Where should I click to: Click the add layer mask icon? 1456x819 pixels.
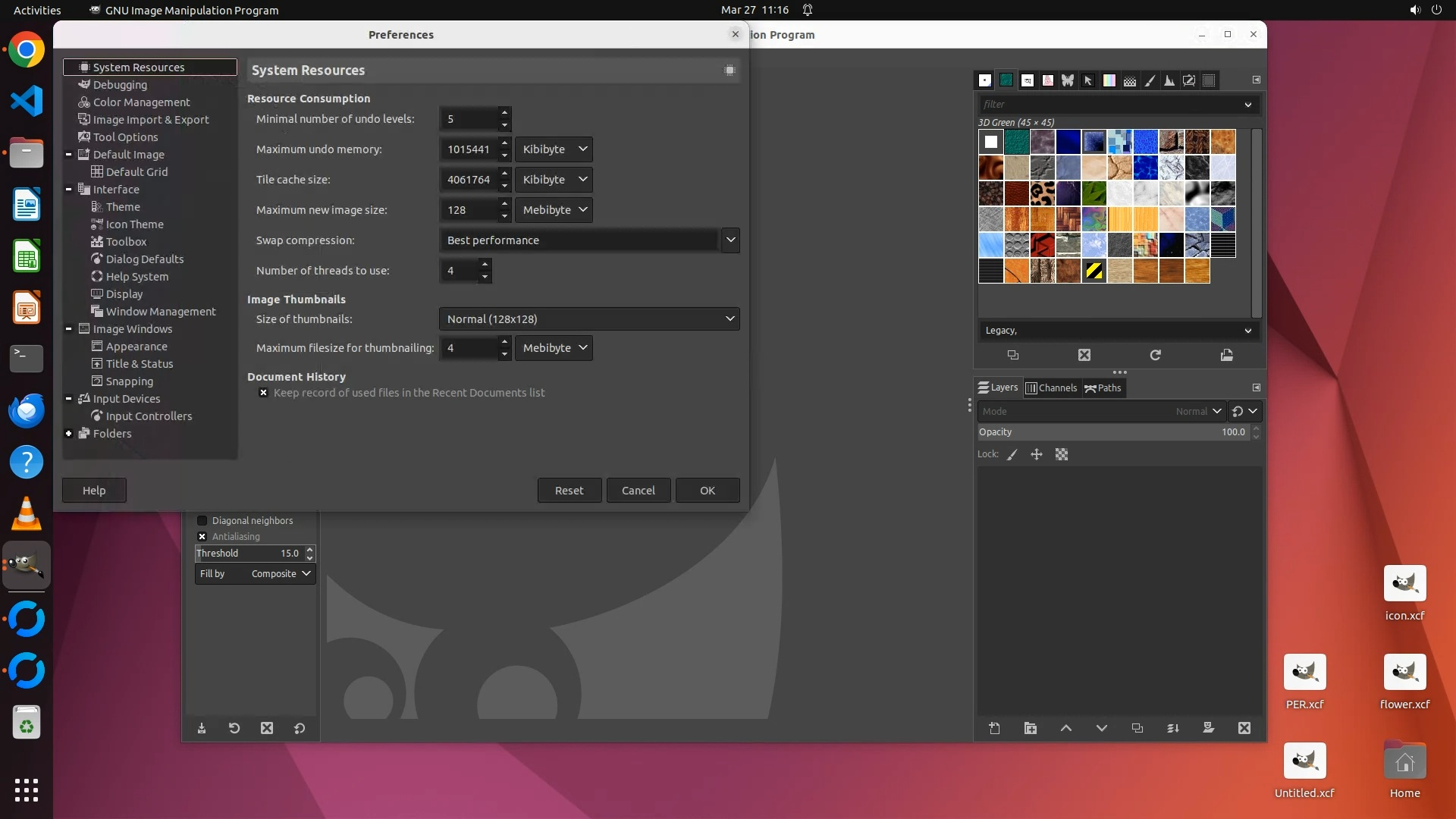(1208, 728)
